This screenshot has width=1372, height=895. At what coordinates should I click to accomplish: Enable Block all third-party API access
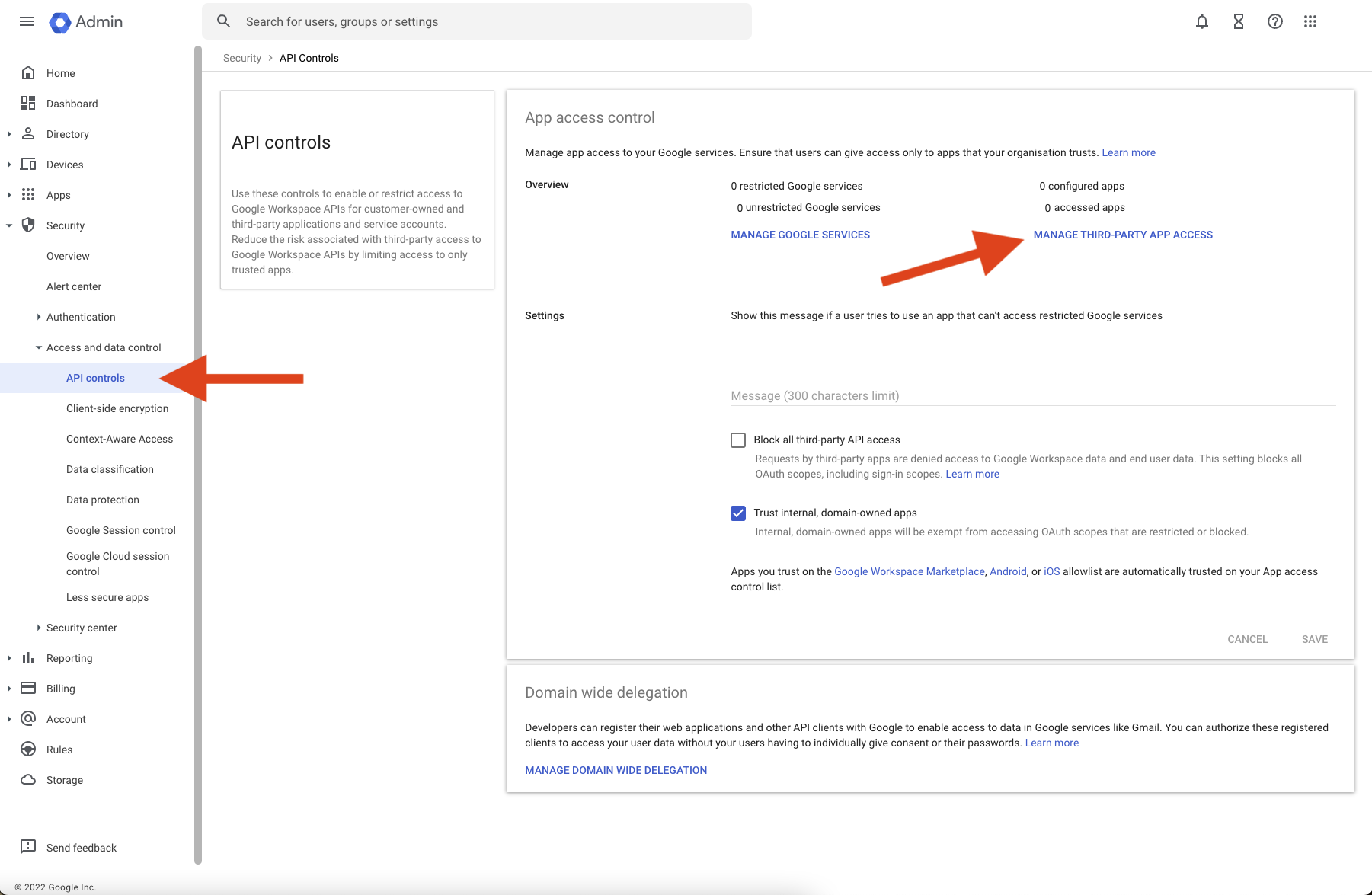[x=737, y=440]
